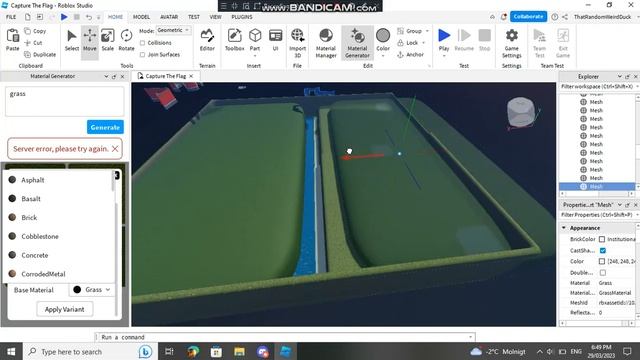Screen dimensions: 640x360
Task: Click the Apply Variant button
Action: [x=64, y=309]
